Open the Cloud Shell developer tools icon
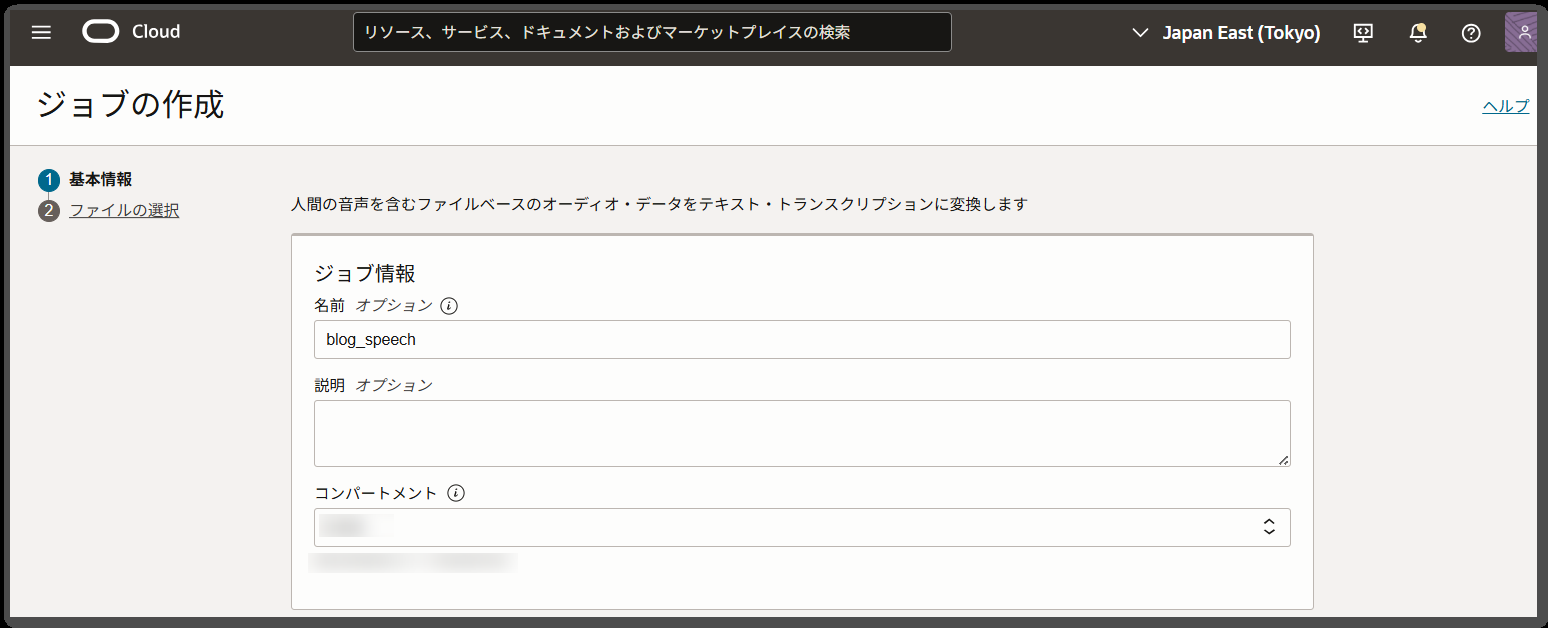This screenshot has width=1548, height=628. click(x=1363, y=32)
